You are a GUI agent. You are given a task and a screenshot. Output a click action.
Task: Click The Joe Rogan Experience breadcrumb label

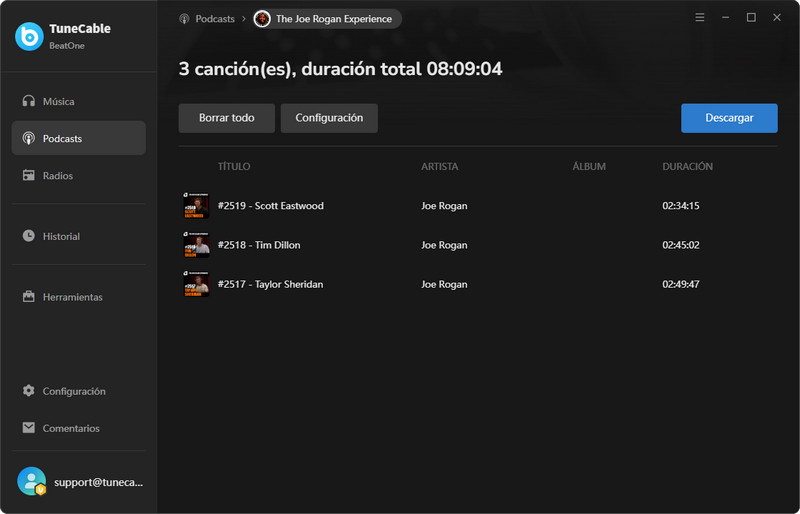click(x=334, y=19)
